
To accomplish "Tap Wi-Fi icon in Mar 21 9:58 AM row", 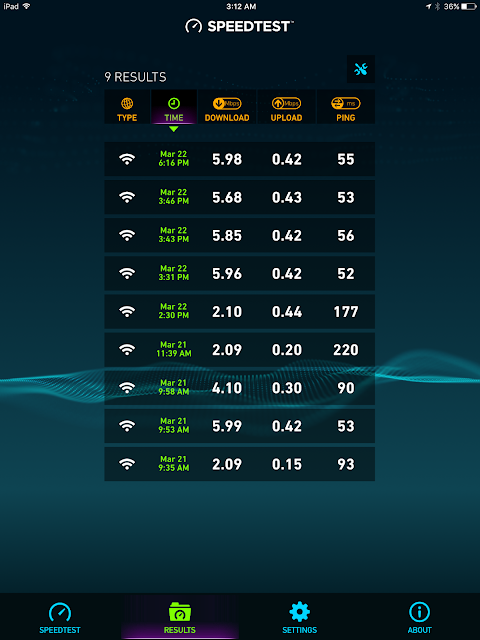I will [x=127, y=388].
